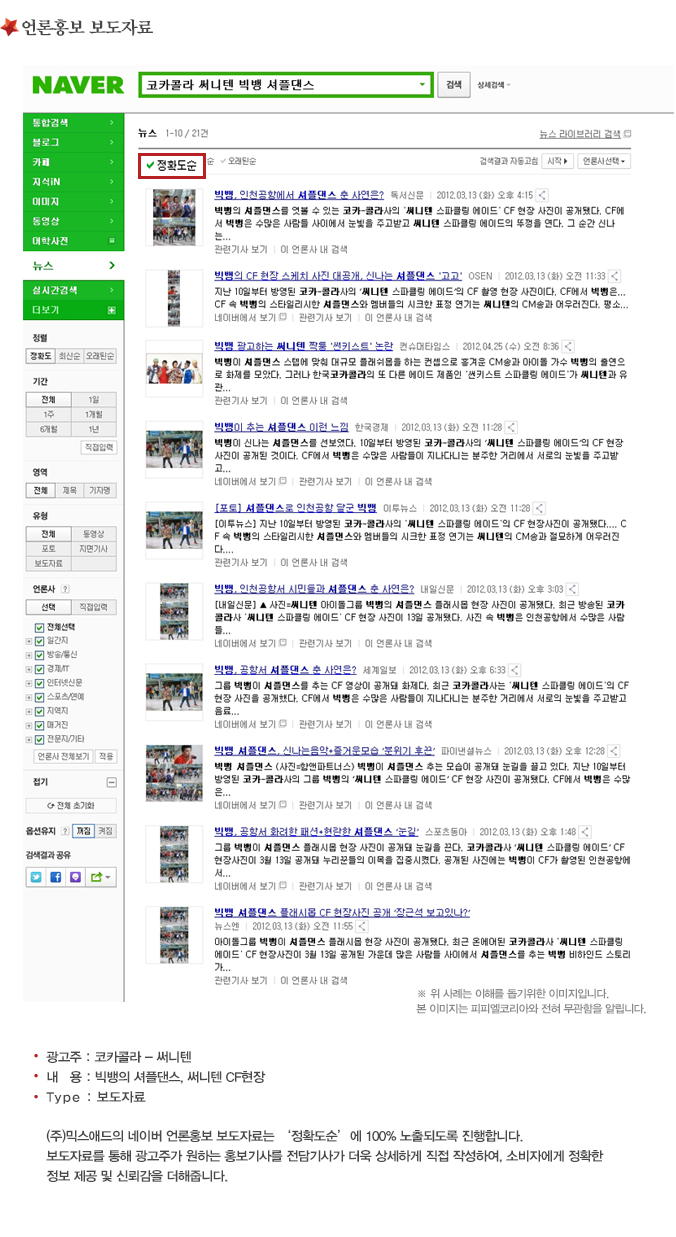
Task: Share the 컨슈머타임스 article via share icon
Action: coord(569,345)
